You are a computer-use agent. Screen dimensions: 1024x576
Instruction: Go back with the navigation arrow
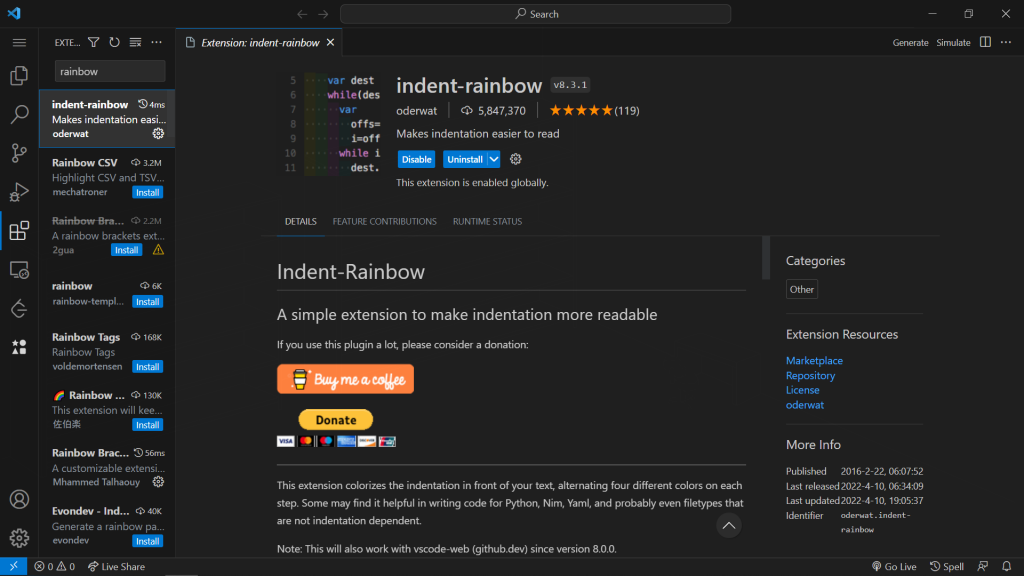(x=302, y=14)
